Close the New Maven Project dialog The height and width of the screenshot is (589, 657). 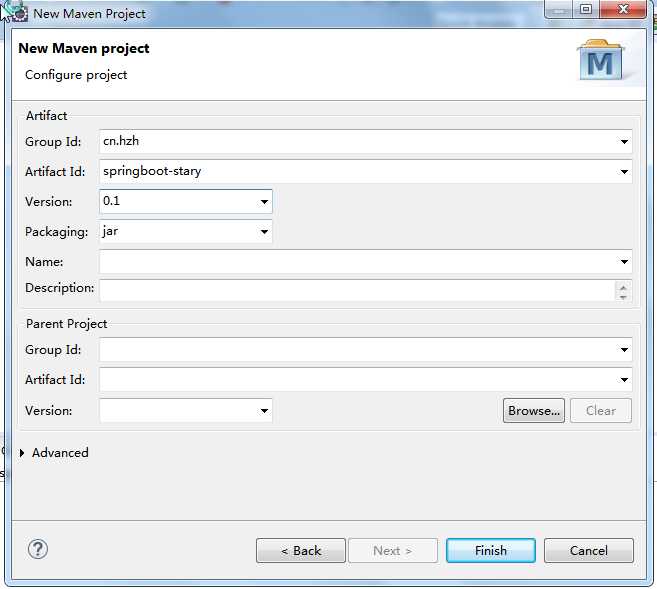pyautogui.click(x=623, y=9)
